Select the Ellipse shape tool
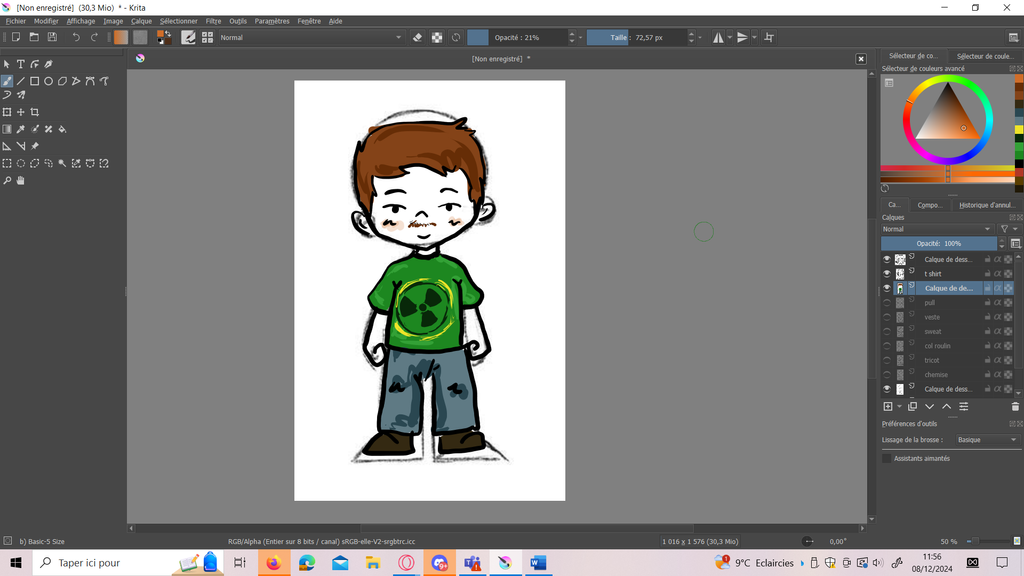The height and width of the screenshot is (576, 1024). coord(48,81)
